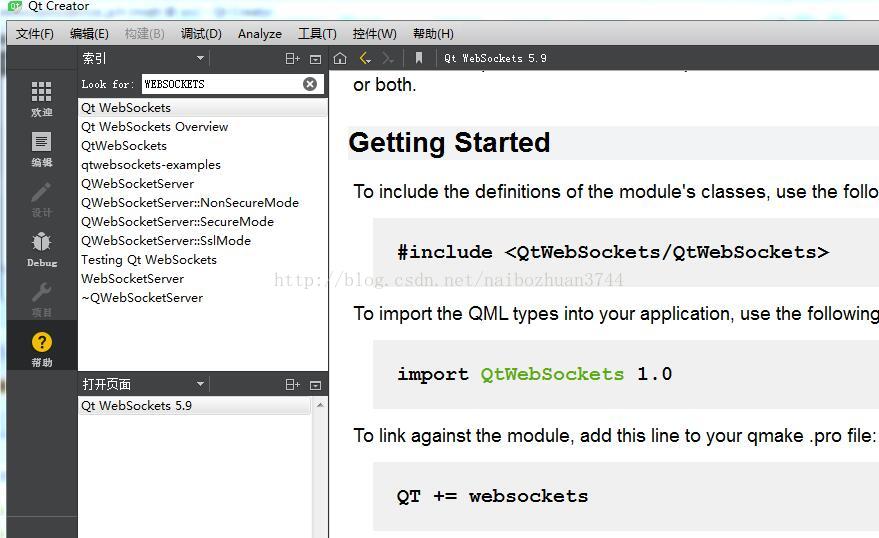The image size is (879, 538).
Task: Select the ~QWebSocketServer index entry
Action: (x=202, y=298)
